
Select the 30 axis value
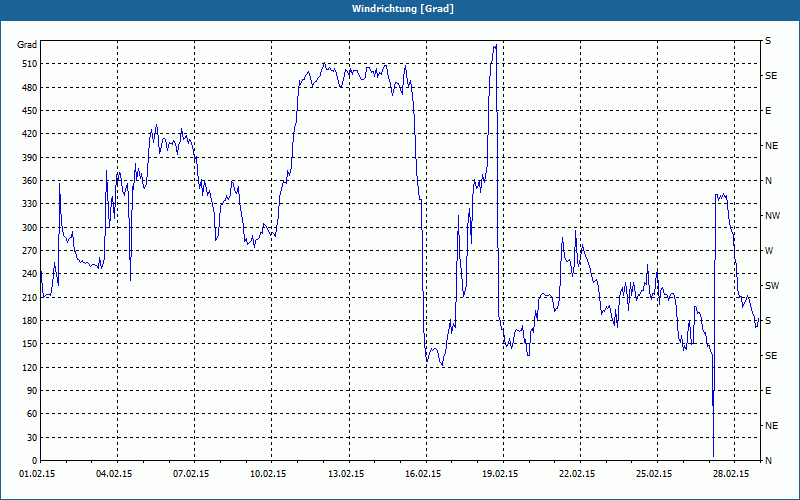coord(32,437)
